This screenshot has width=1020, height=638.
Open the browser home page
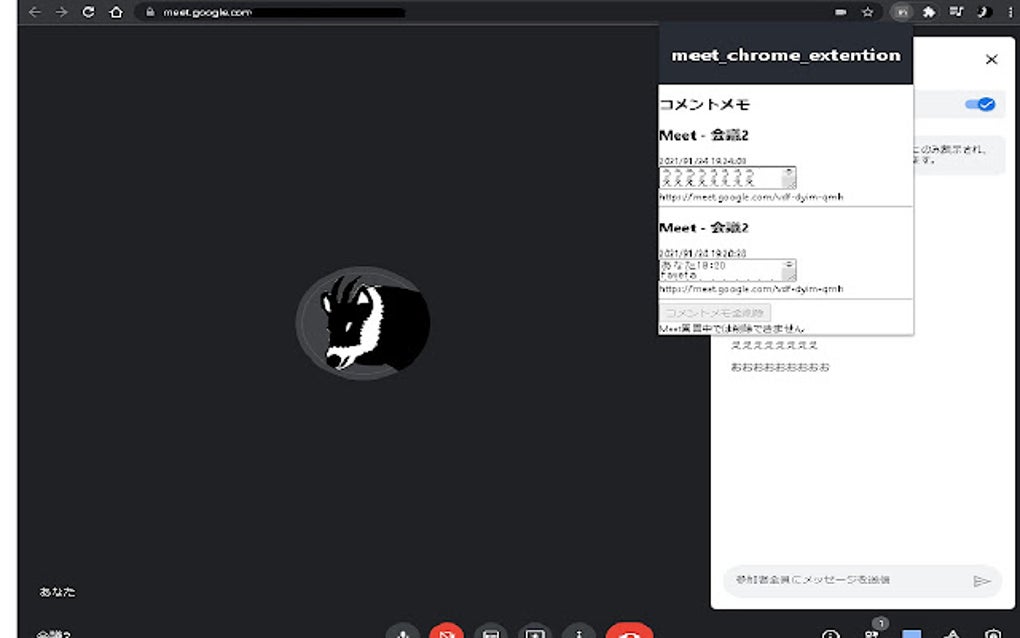point(116,12)
